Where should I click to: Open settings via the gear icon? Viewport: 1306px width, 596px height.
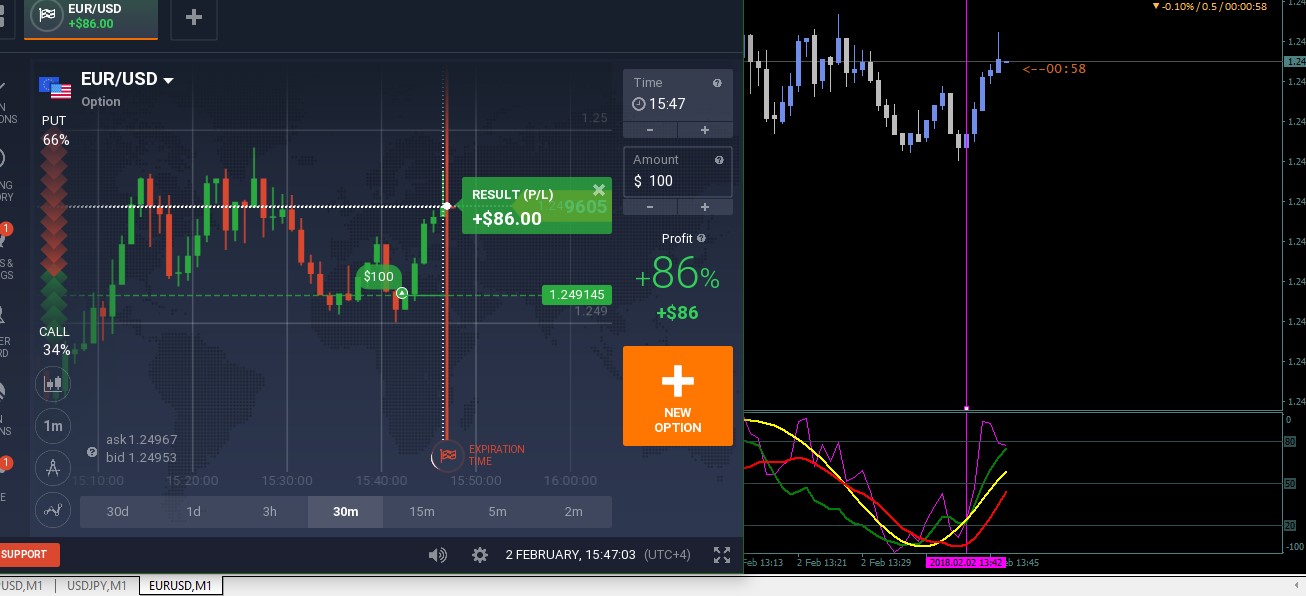pyautogui.click(x=480, y=555)
